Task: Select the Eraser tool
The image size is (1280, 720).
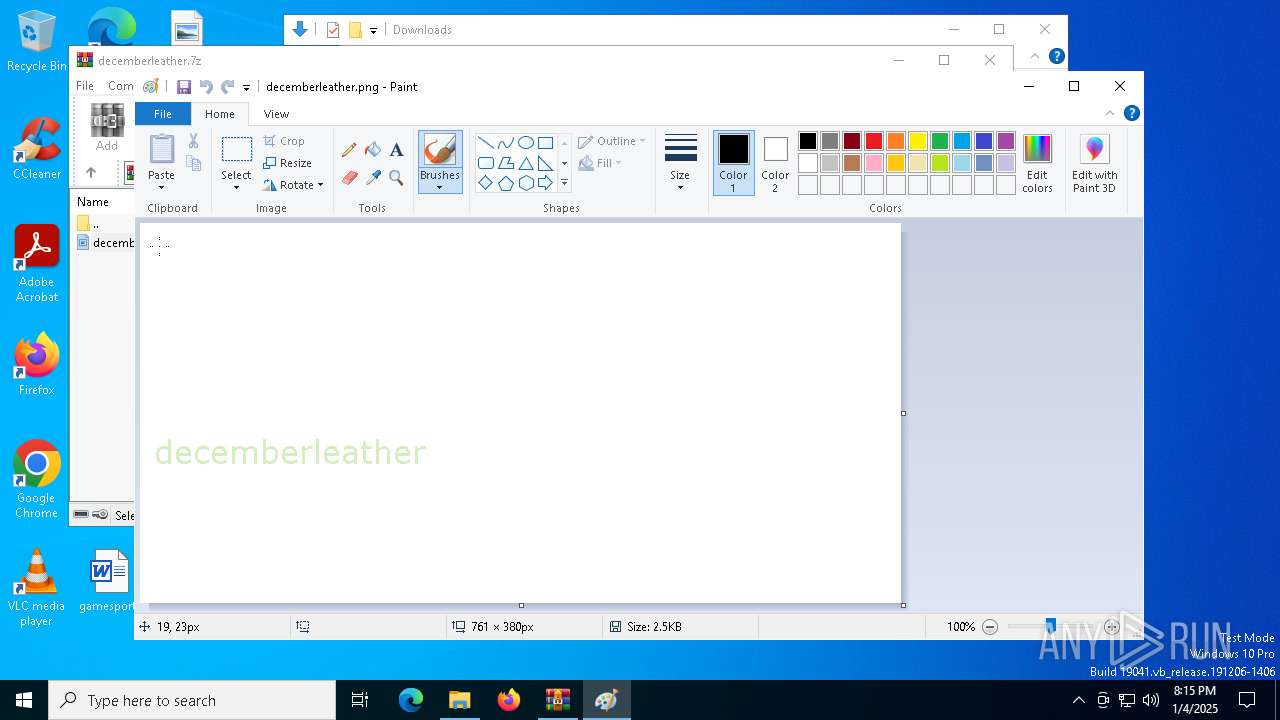Action: pos(349,178)
